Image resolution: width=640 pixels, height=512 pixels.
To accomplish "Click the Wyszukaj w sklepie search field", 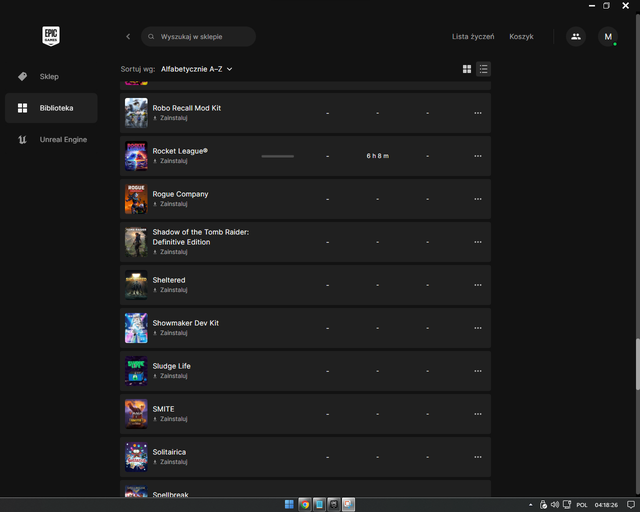I will pos(198,37).
